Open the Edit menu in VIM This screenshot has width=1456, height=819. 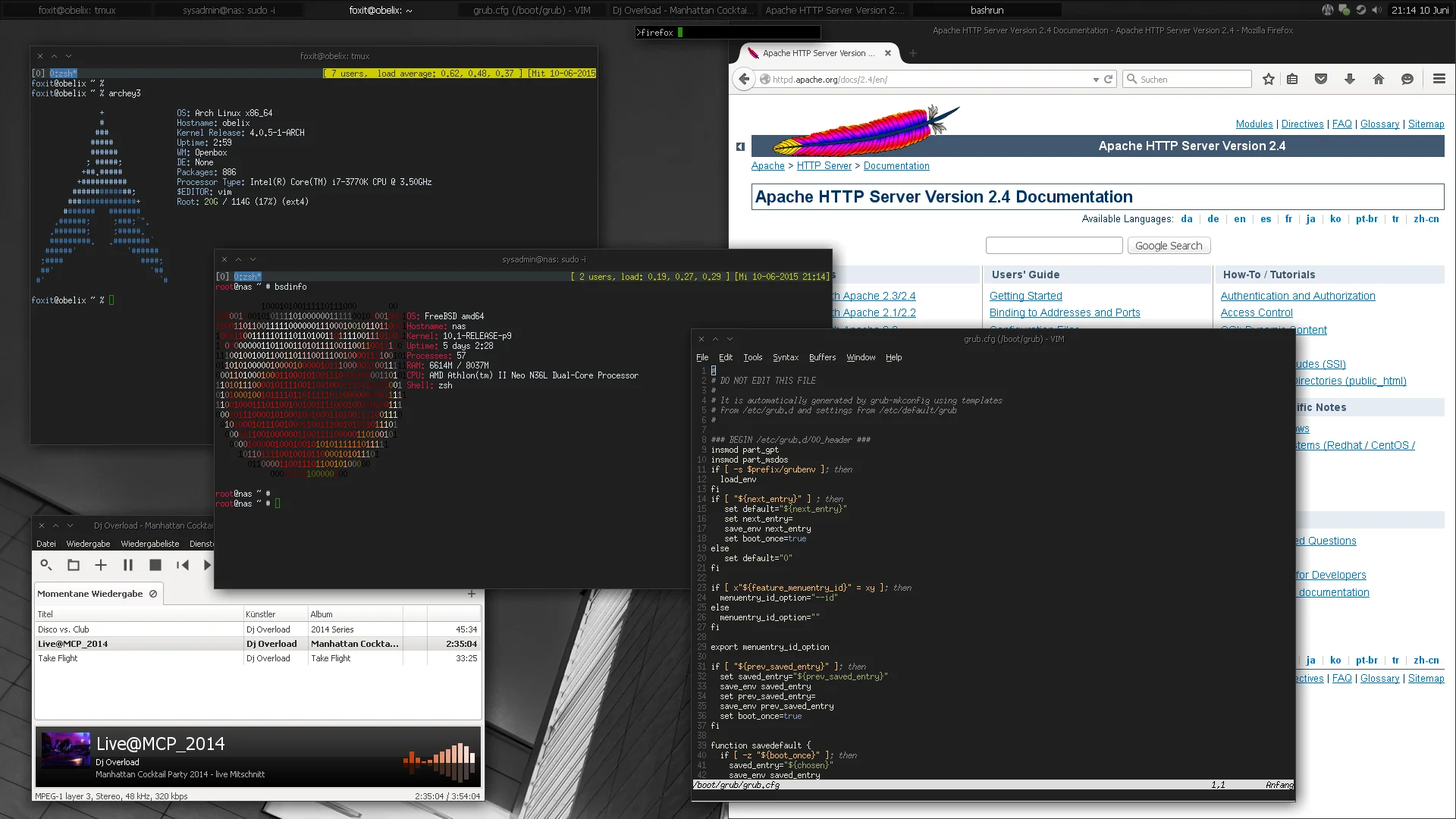[x=725, y=357]
